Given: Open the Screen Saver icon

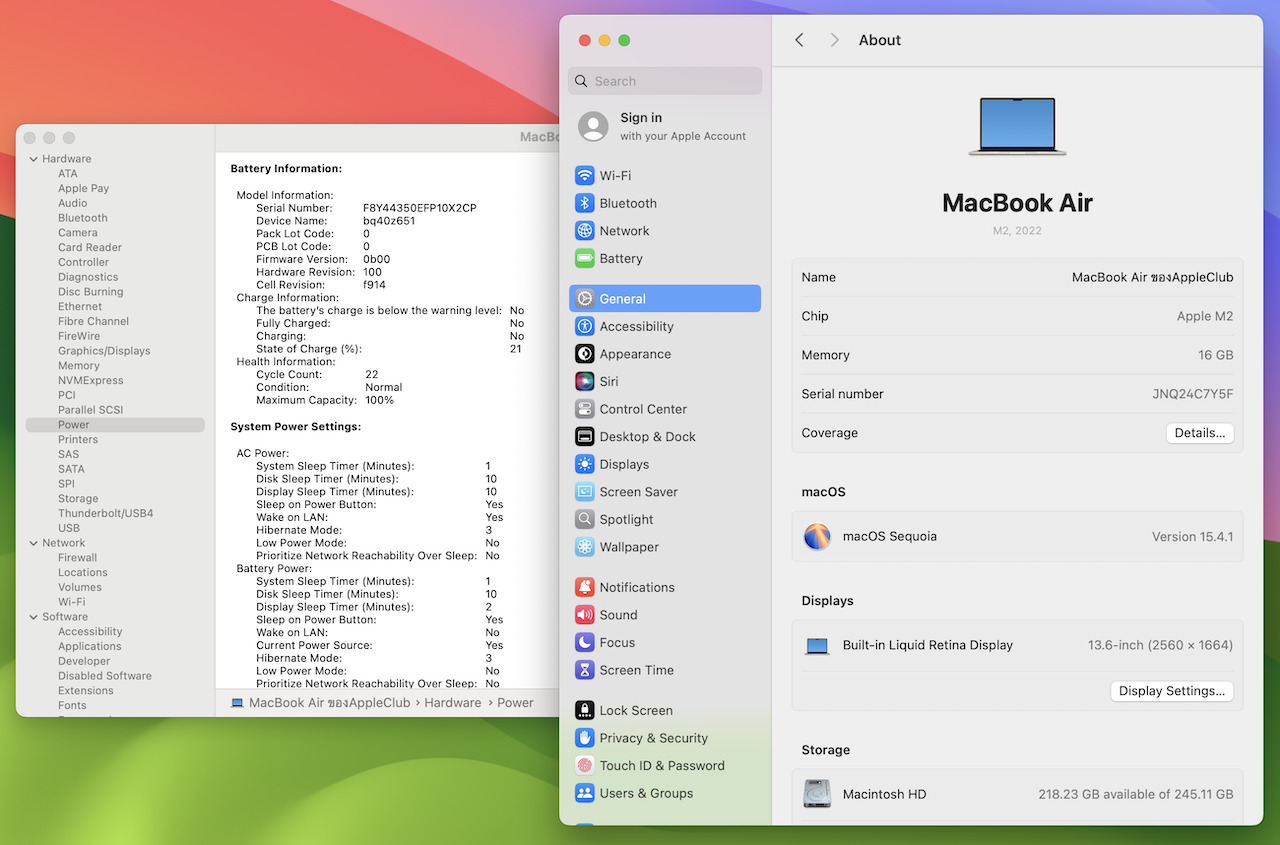Looking at the screenshot, I should coord(585,492).
